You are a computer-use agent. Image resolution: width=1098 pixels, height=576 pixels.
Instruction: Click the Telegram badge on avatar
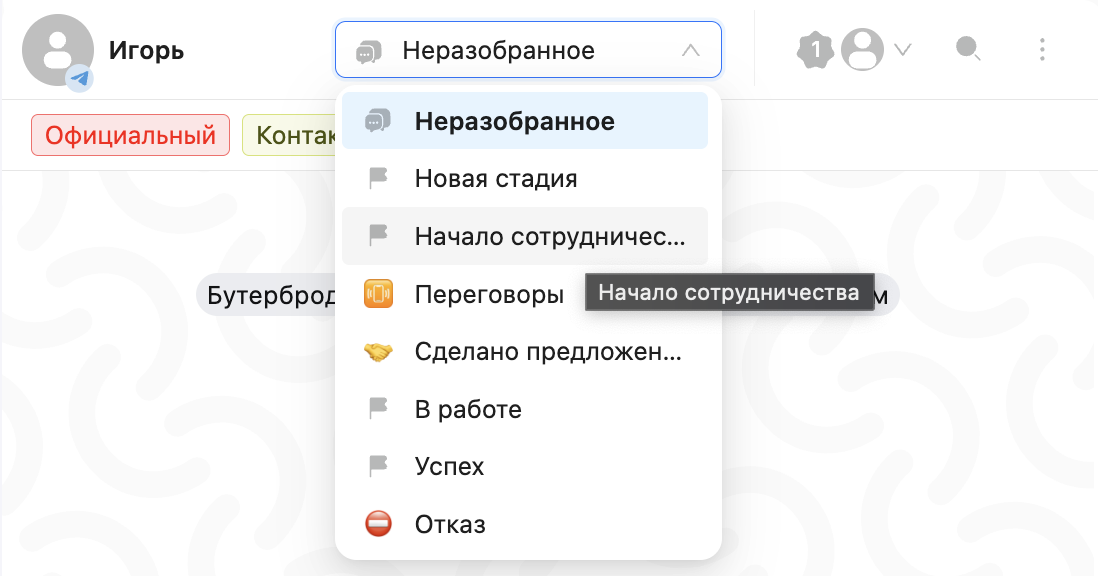coord(80,78)
